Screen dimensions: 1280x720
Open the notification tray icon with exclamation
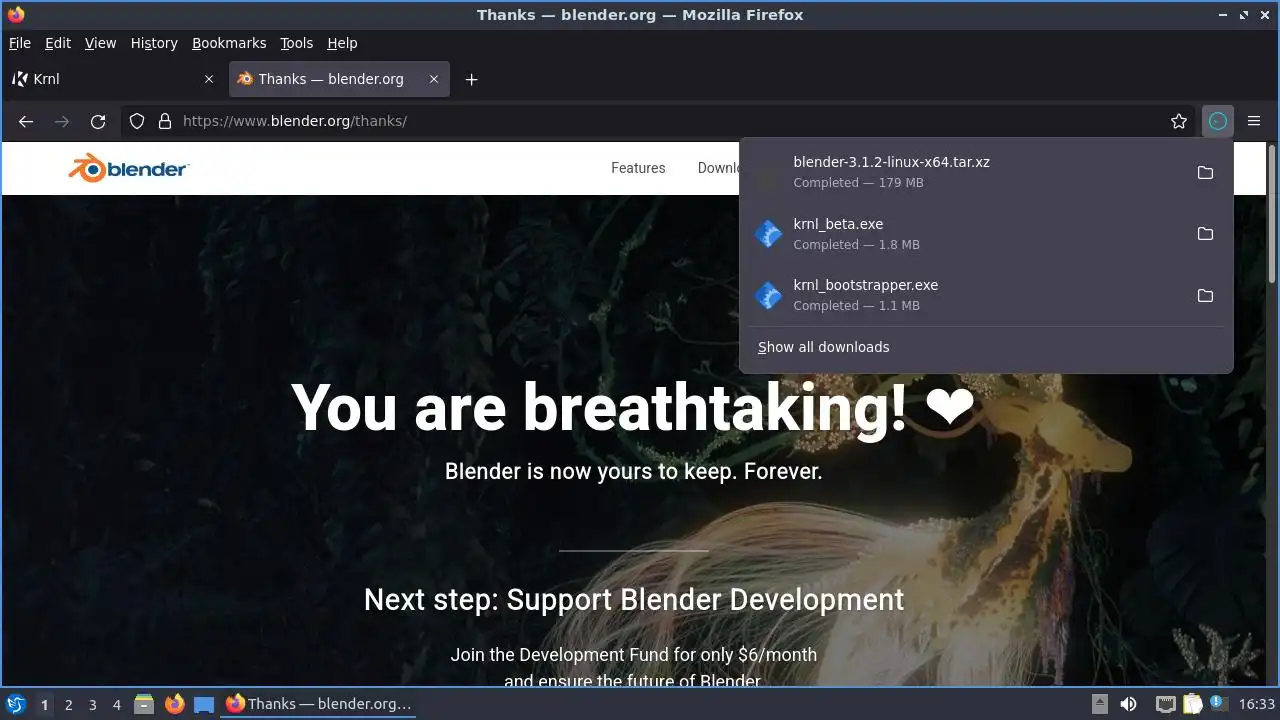1218,704
